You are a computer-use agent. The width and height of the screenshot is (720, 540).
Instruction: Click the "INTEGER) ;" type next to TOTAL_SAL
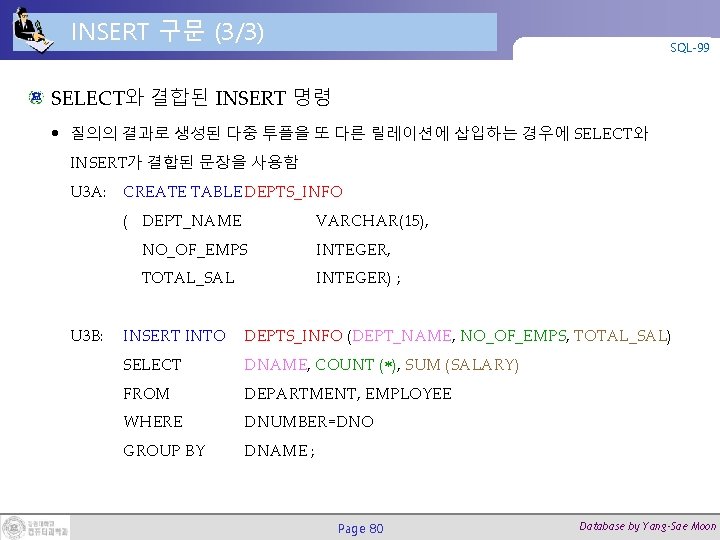[358, 278]
